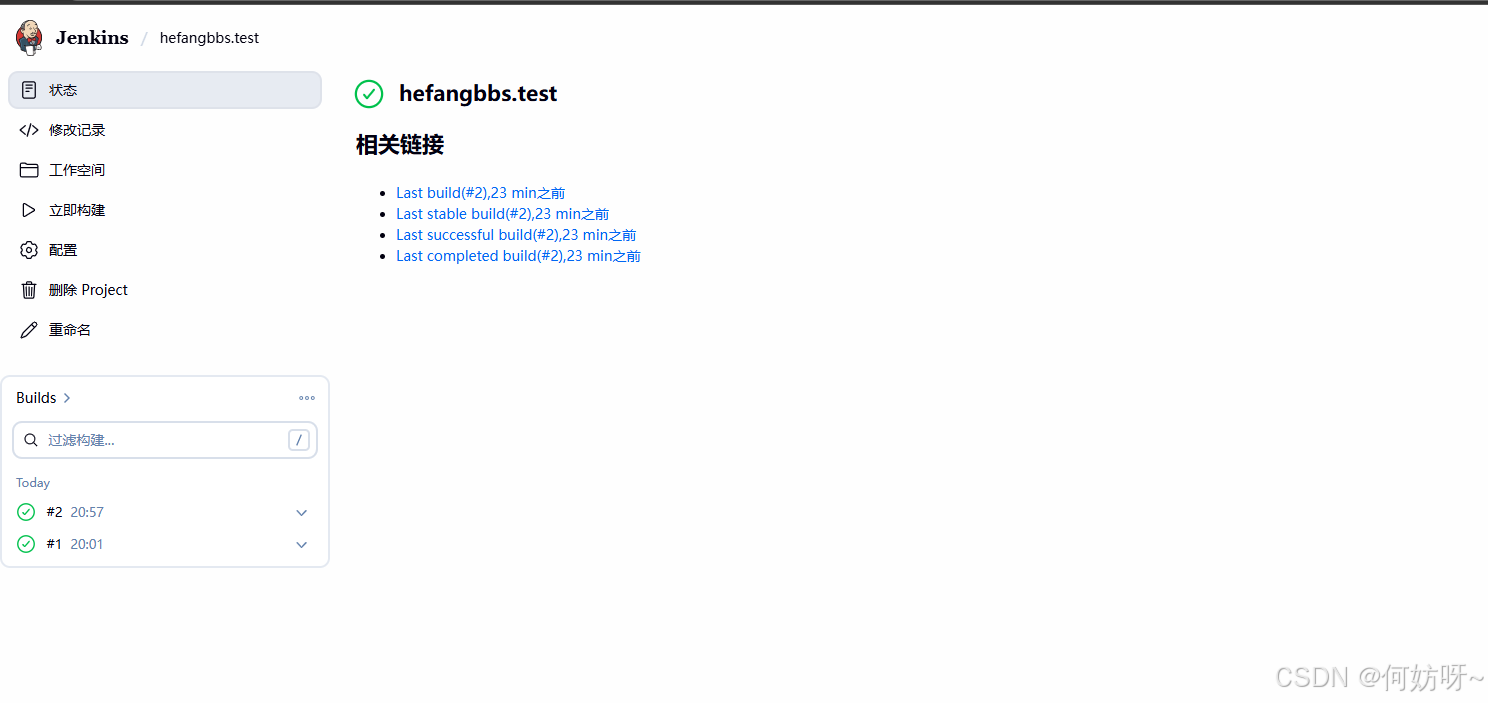
Task: Click the green check icon for build #1
Action: pyautogui.click(x=26, y=544)
